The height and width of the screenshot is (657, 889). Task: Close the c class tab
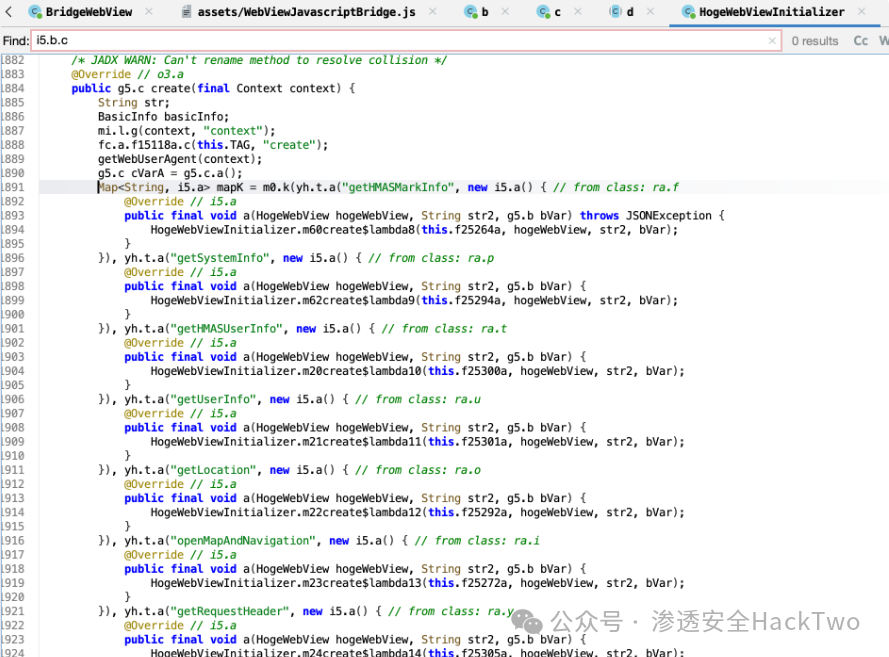578,11
